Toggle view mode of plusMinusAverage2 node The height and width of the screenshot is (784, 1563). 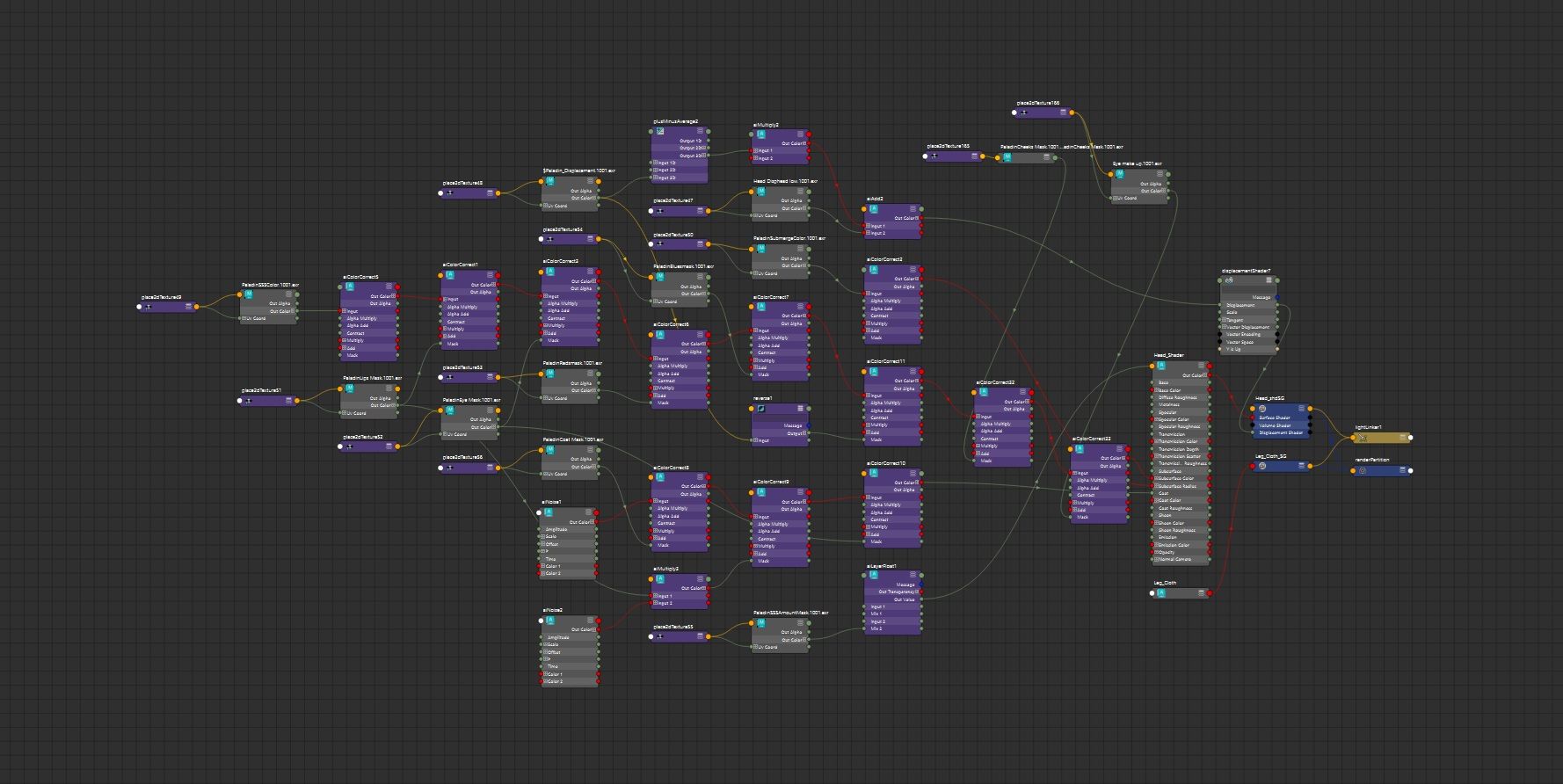pos(700,131)
